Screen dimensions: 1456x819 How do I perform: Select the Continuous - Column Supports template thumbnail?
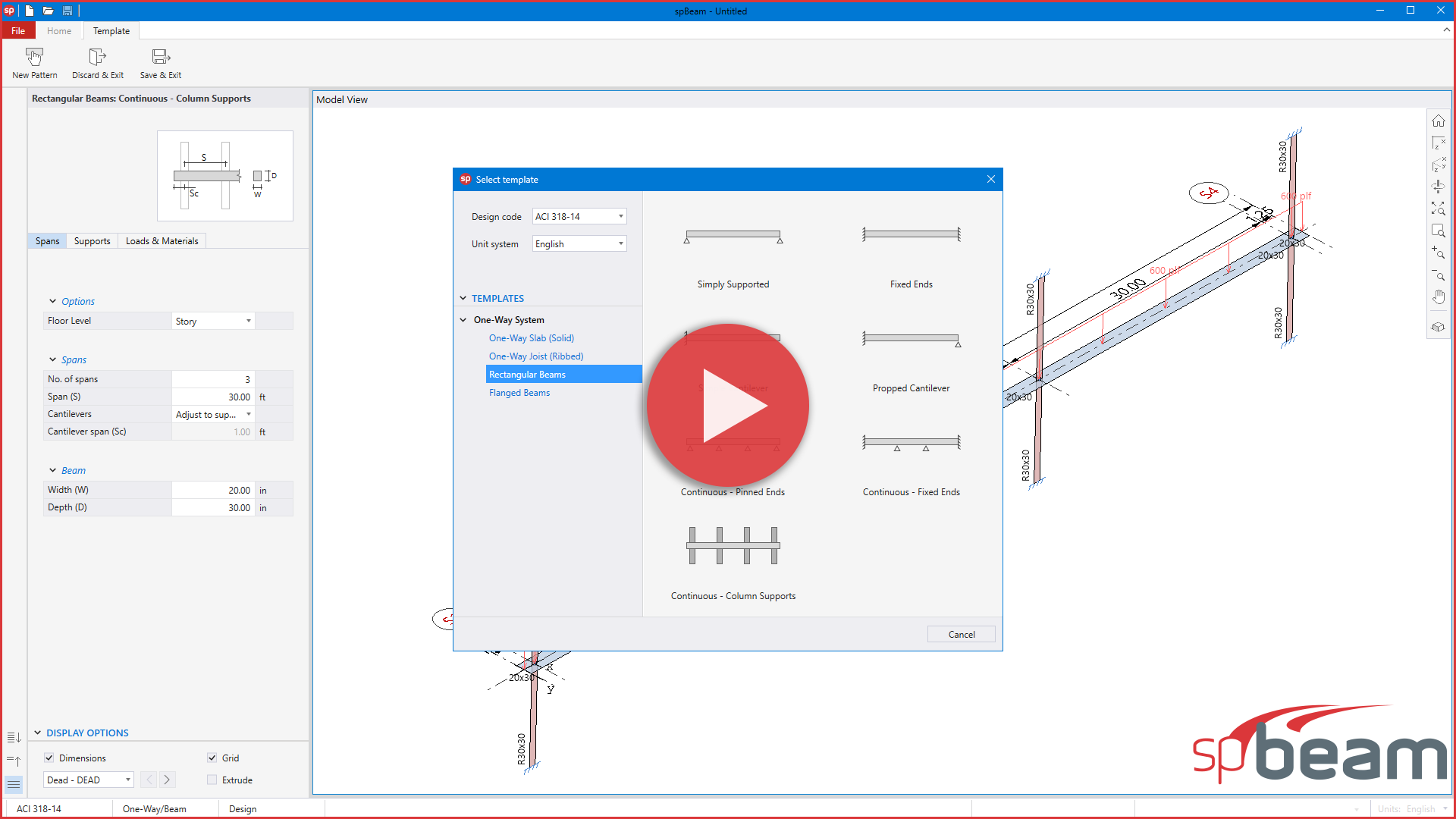coord(733,546)
